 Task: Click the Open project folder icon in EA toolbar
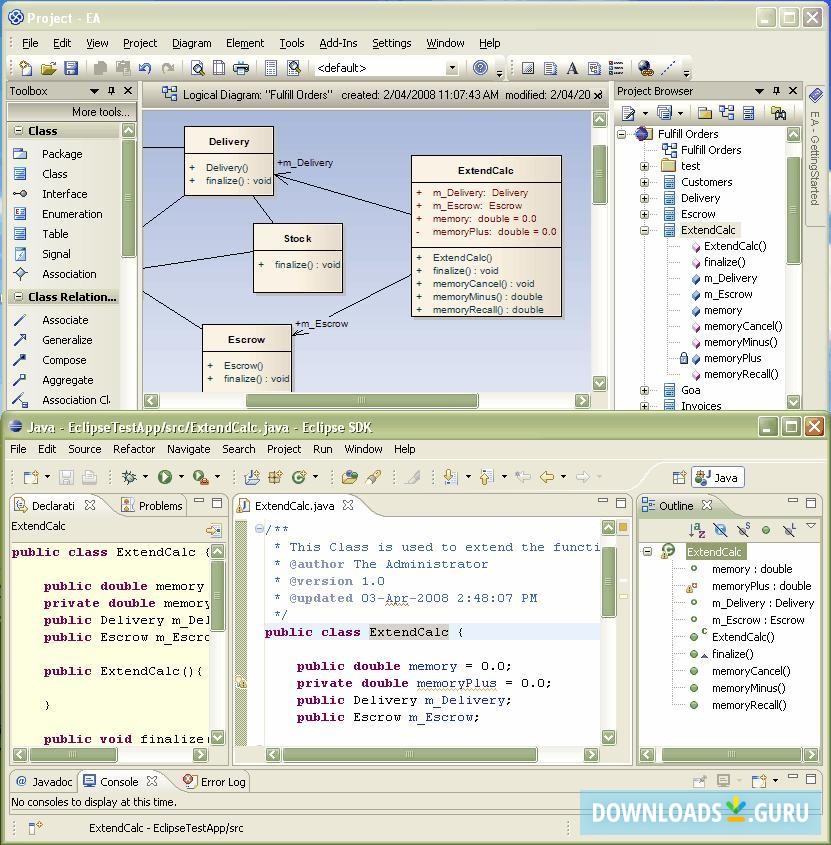[49, 68]
